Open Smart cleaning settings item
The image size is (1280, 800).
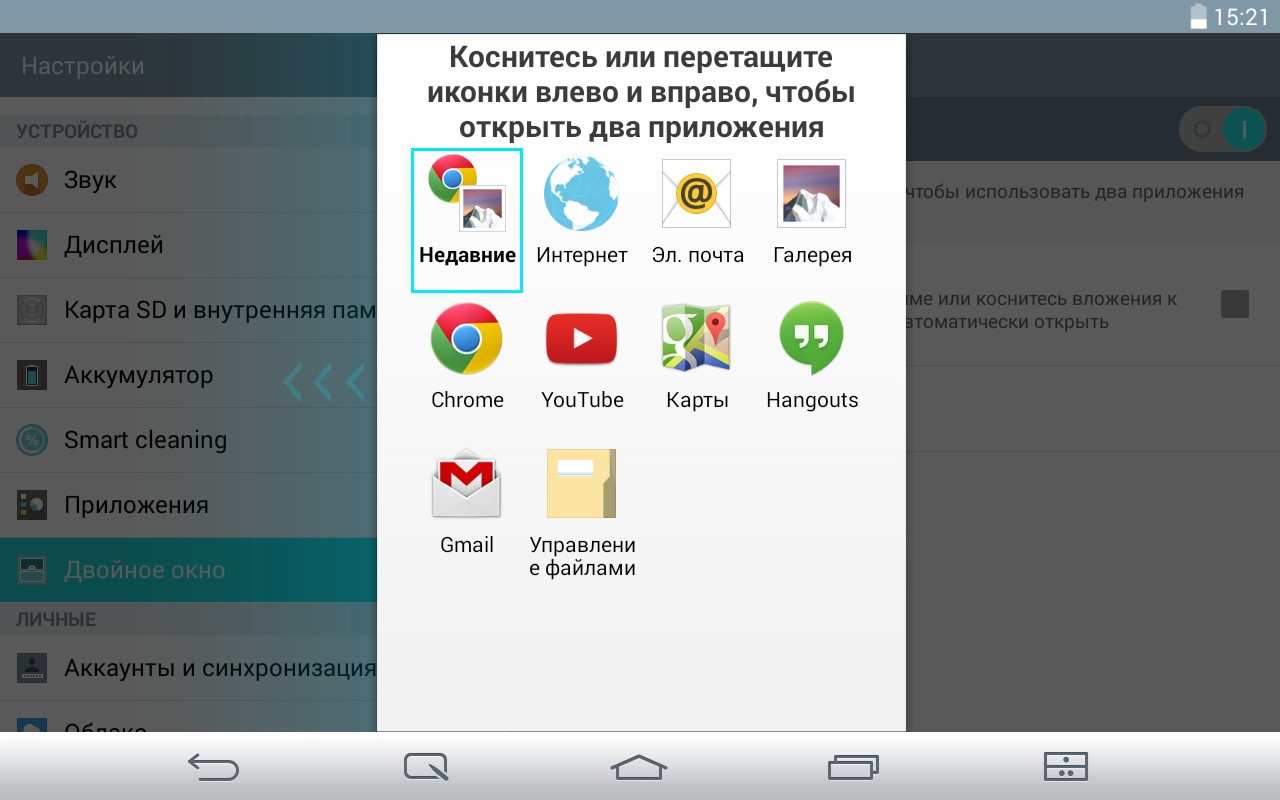tap(145, 440)
